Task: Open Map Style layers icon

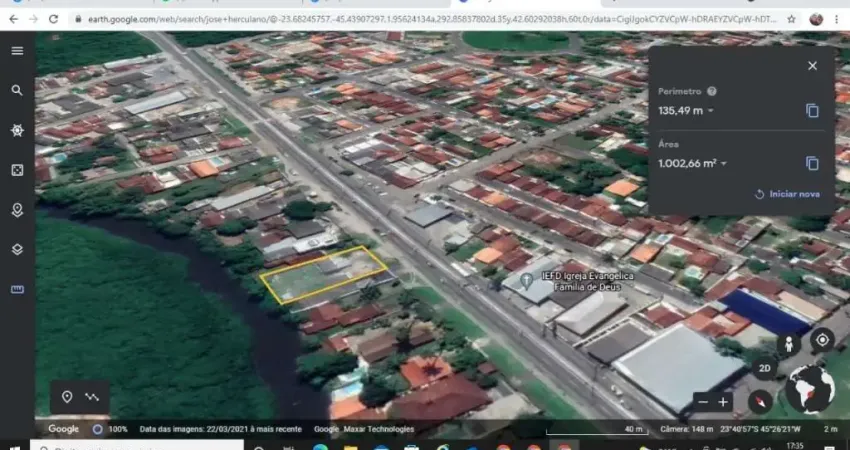Action: tap(17, 249)
